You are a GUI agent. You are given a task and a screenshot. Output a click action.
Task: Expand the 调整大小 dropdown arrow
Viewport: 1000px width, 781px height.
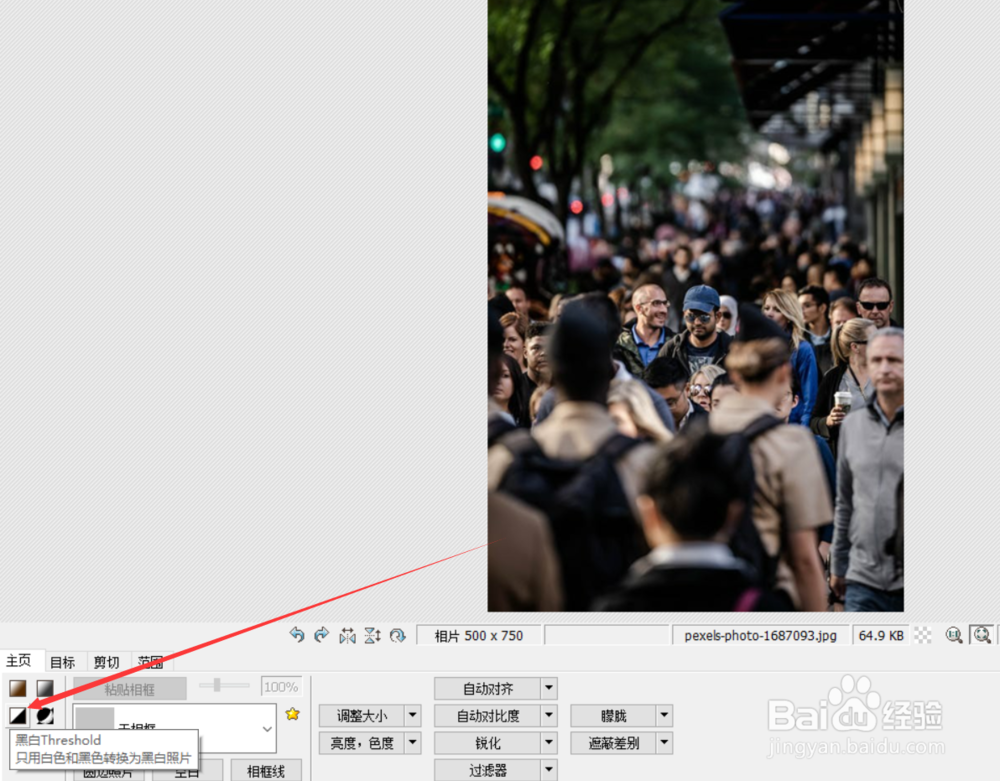coord(413,716)
